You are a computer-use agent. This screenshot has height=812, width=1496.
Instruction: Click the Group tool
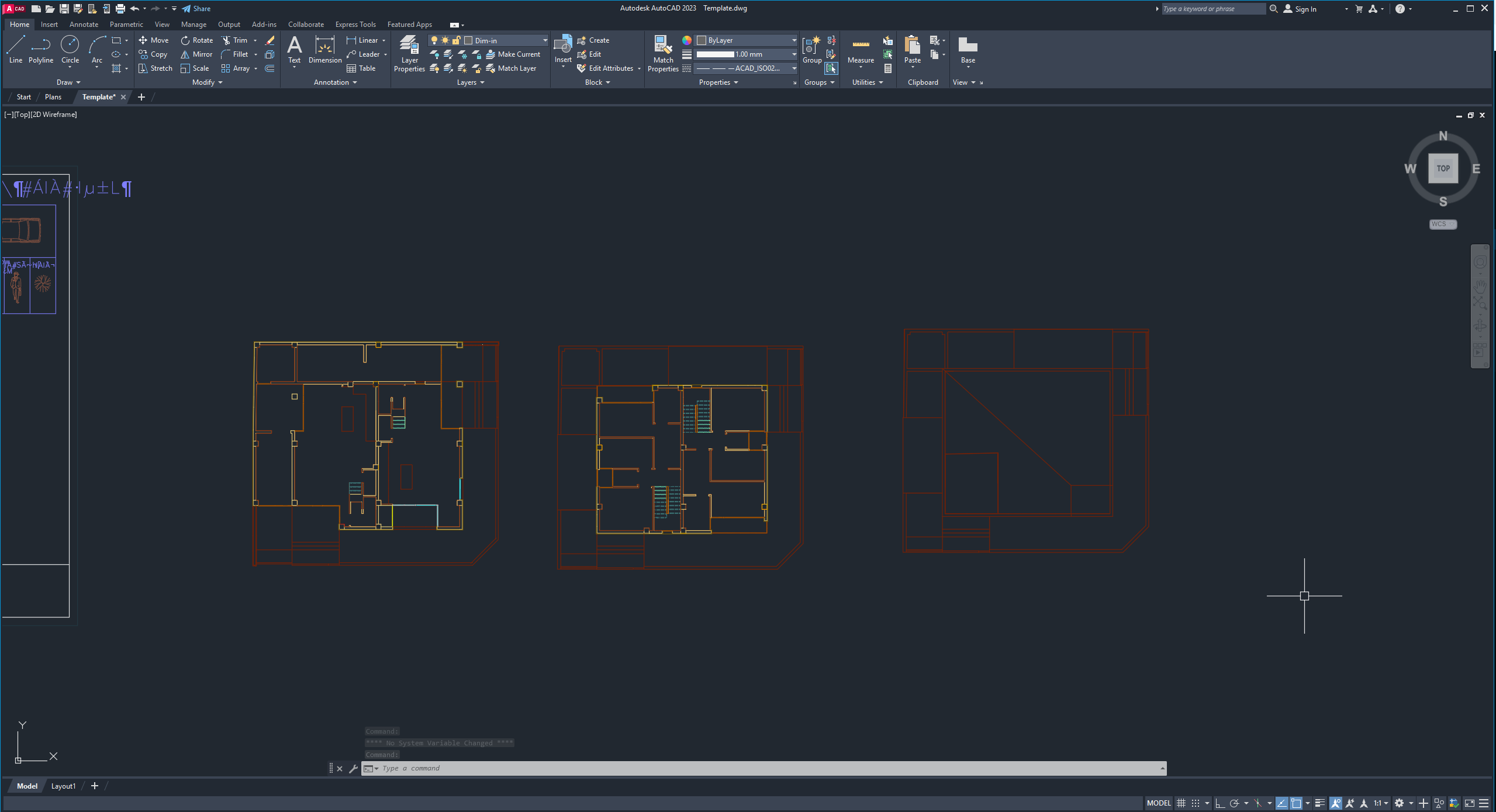click(x=812, y=50)
